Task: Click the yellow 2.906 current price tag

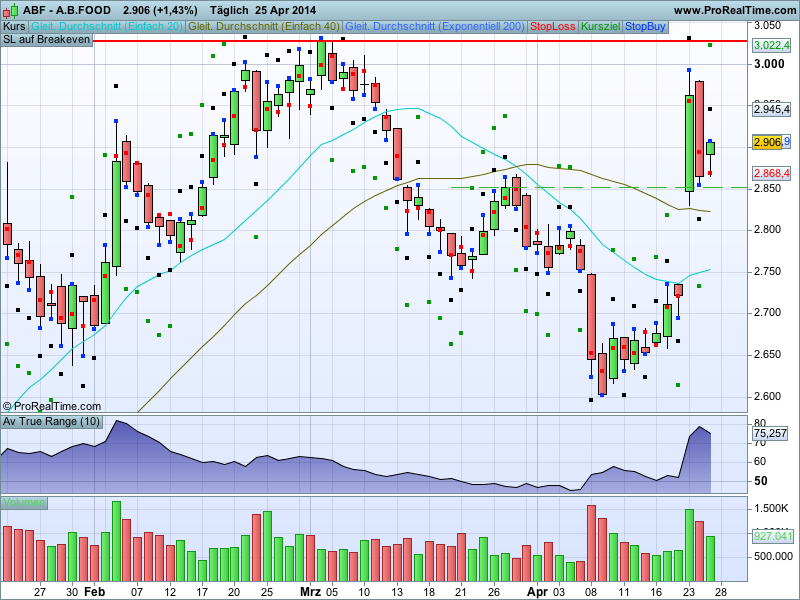Action: tap(767, 142)
